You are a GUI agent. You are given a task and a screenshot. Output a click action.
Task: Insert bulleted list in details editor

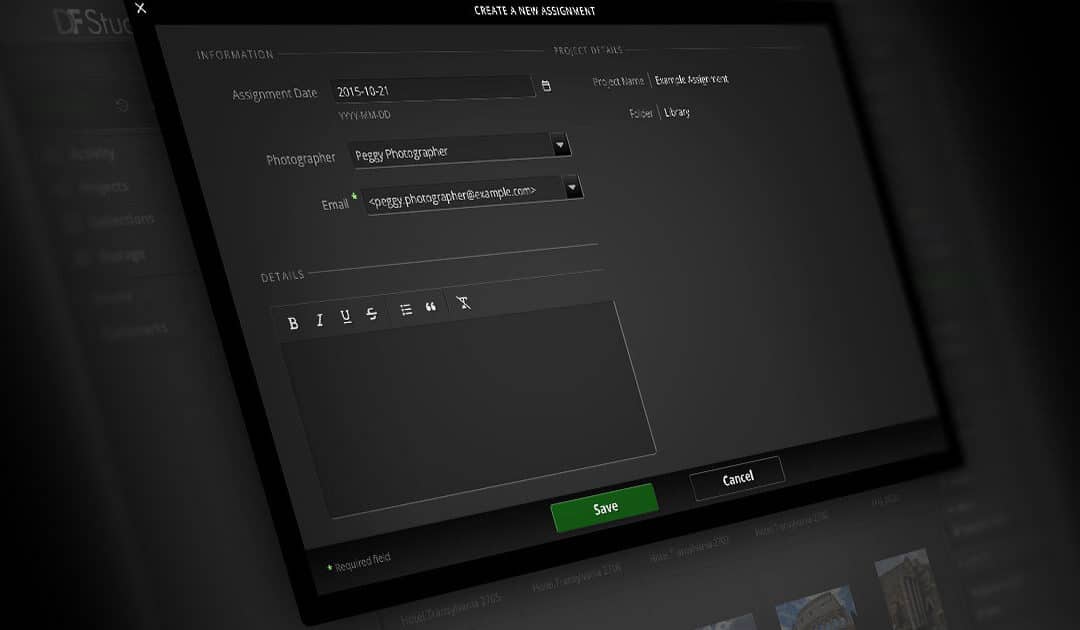[406, 309]
